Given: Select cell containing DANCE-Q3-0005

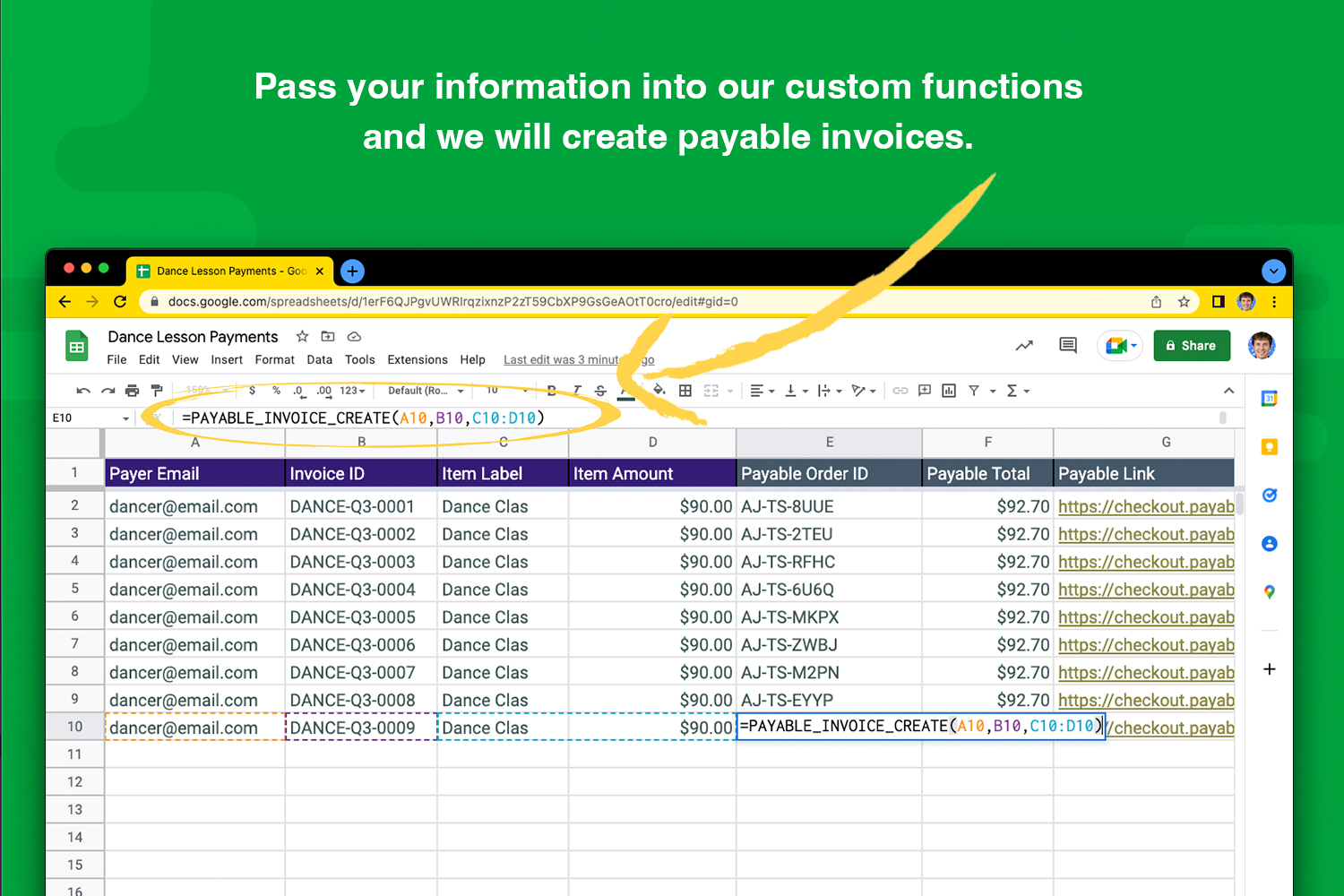Looking at the screenshot, I should [x=361, y=616].
